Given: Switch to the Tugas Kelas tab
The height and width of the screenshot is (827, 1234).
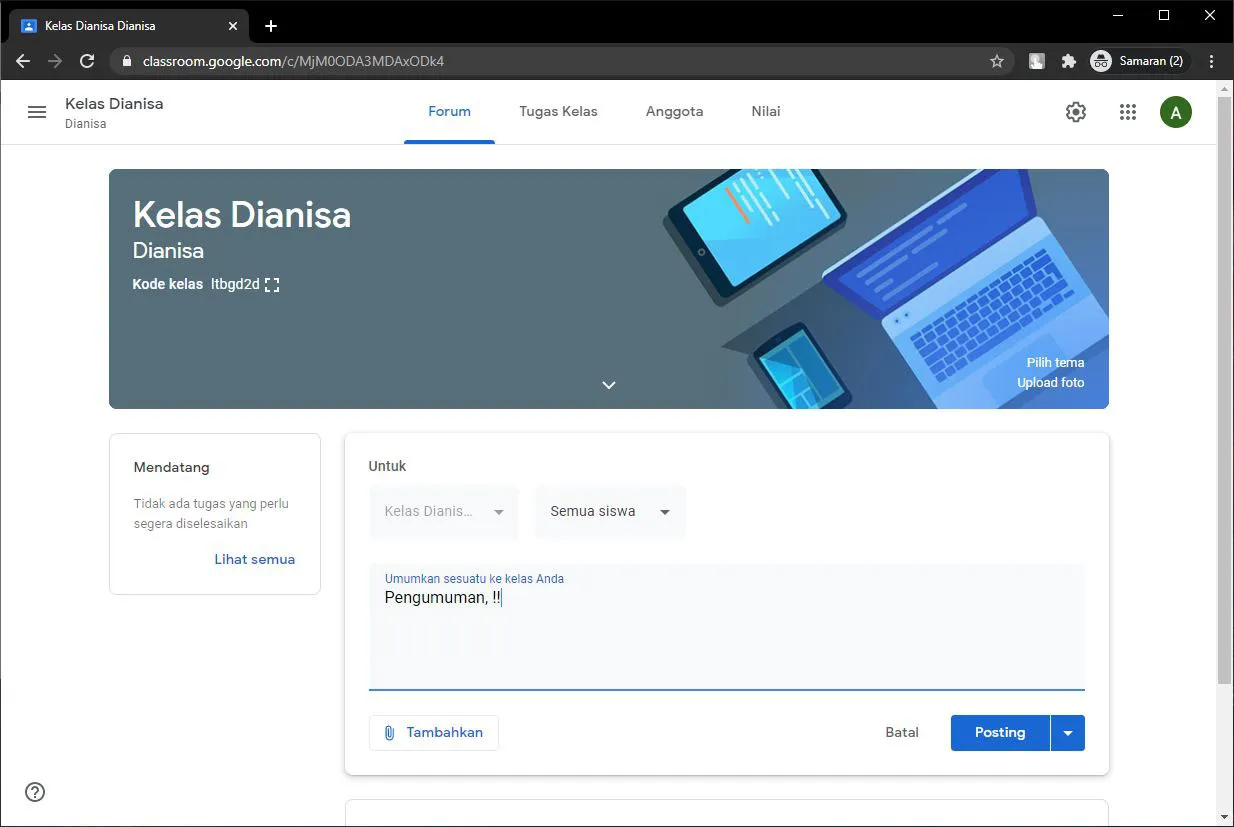Looking at the screenshot, I should (x=558, y=111).
